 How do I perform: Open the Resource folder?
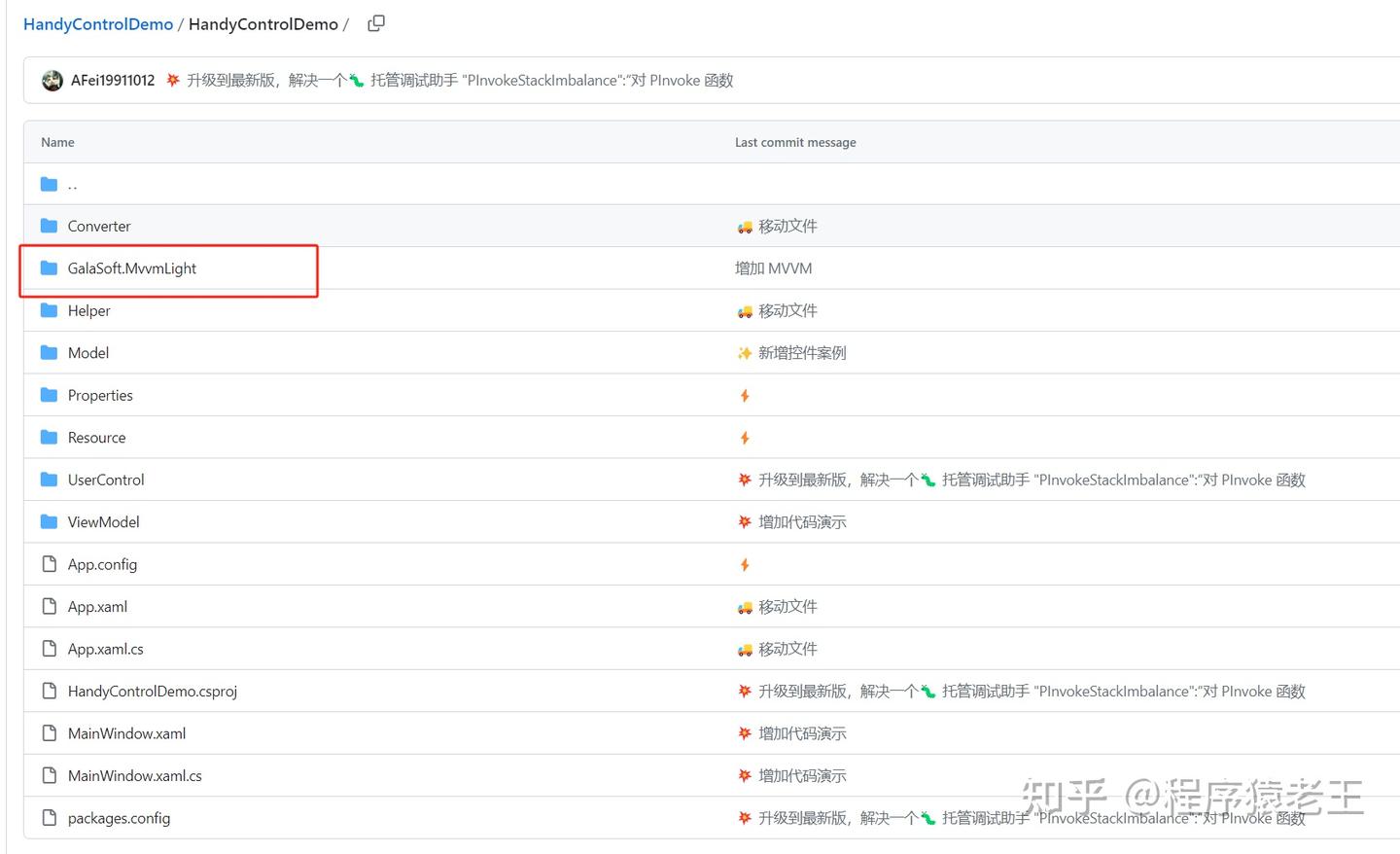96,437
